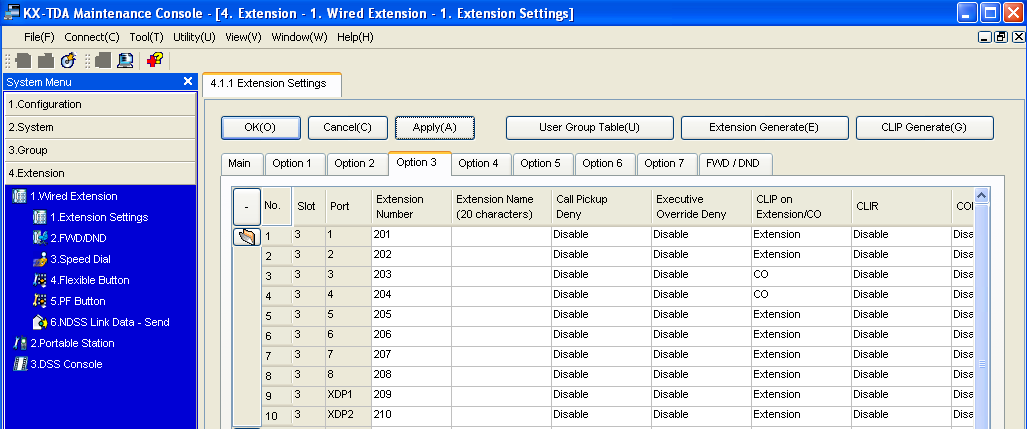Click the Portable Station tree icon
The width and height of the screenshot is (1027, 429).
coord(20,343)
